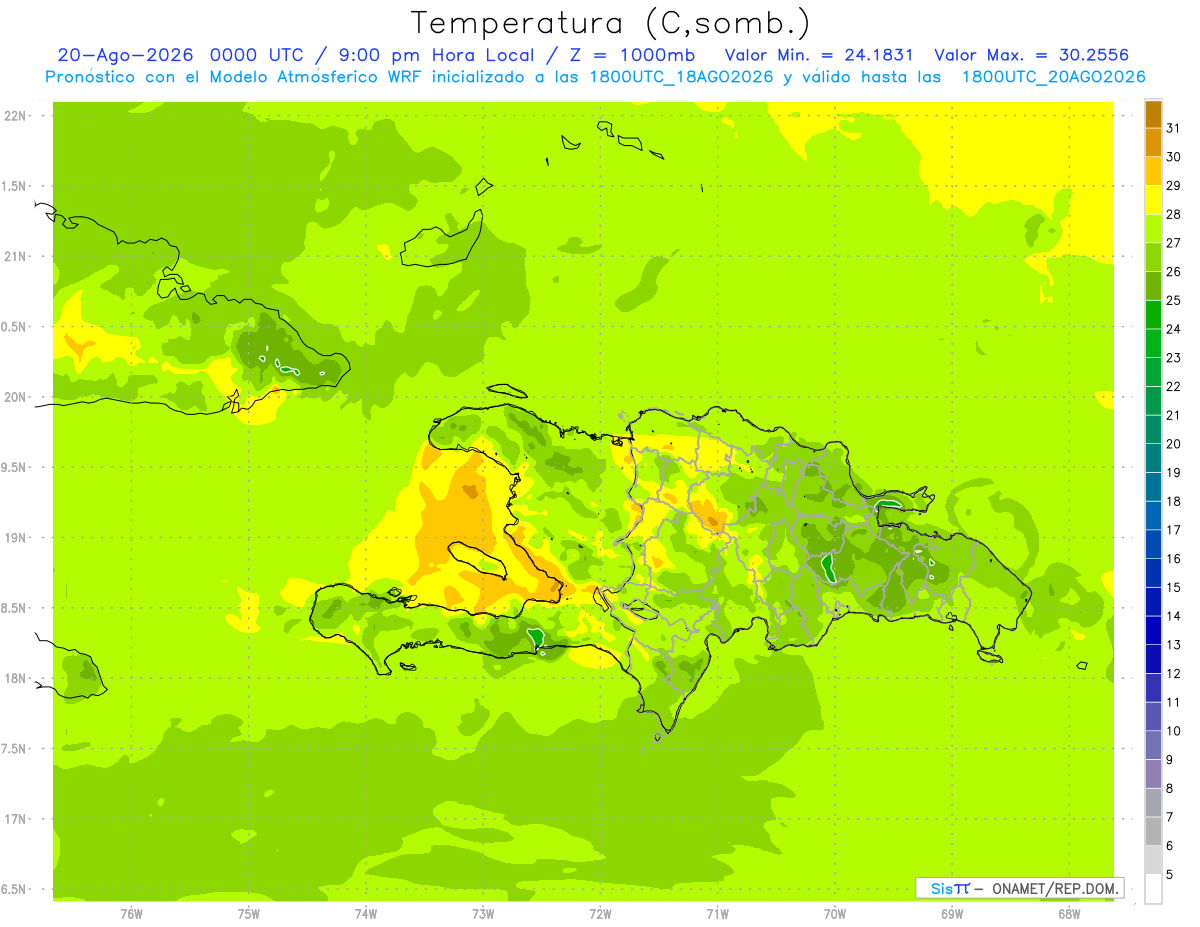Click the "72W" longitude label

click(x=600, y=913)
